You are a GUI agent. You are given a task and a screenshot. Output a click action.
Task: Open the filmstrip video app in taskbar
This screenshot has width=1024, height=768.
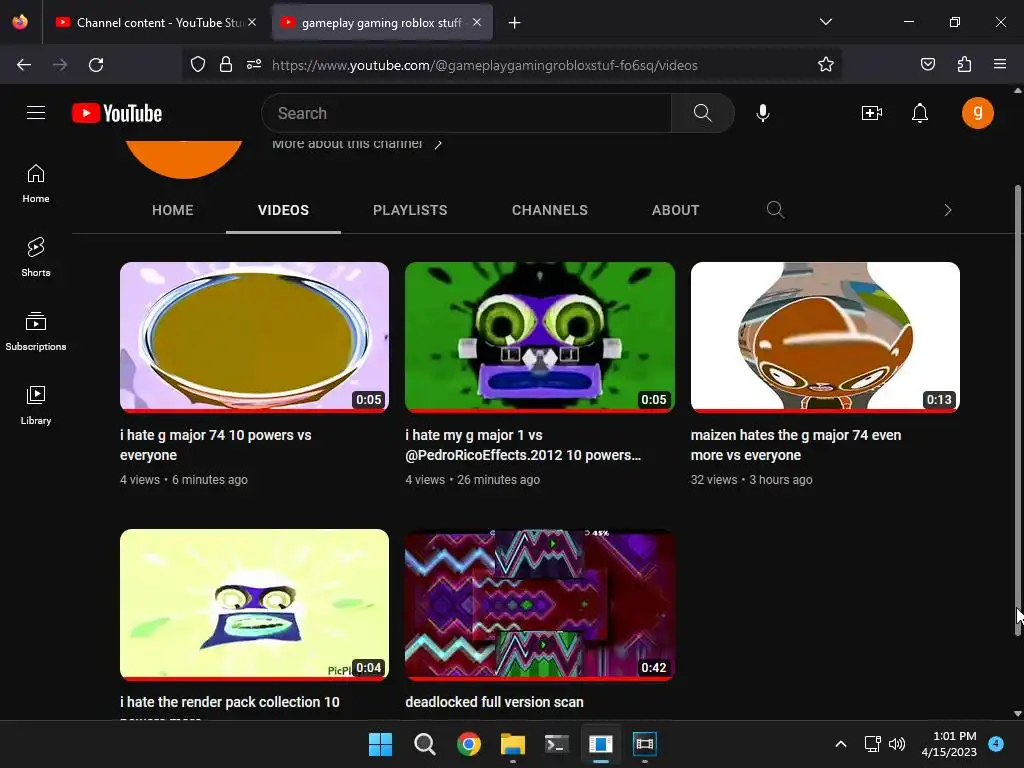(x=645, y=744)
